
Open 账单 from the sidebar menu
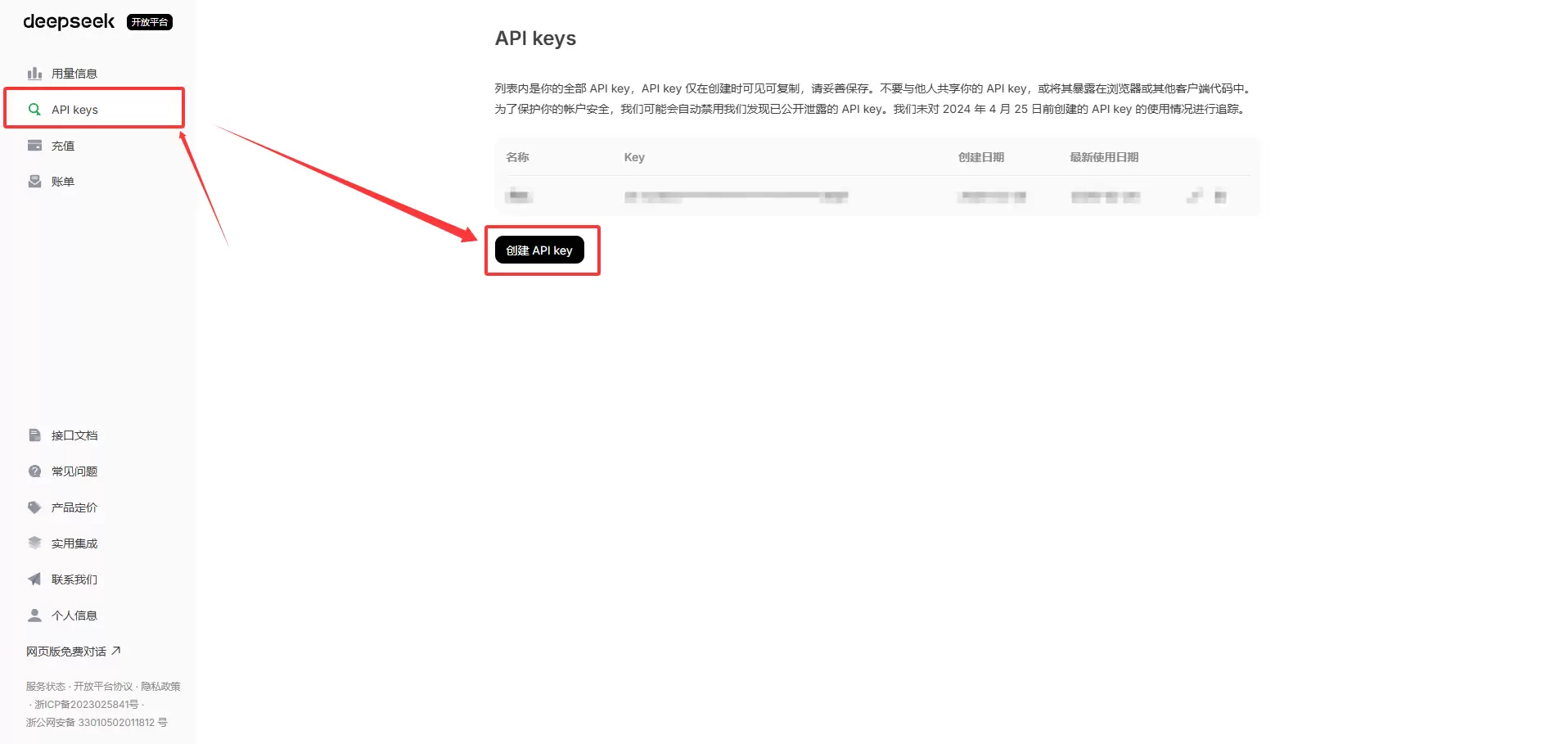pyautogui.click(x=64, y=181)
